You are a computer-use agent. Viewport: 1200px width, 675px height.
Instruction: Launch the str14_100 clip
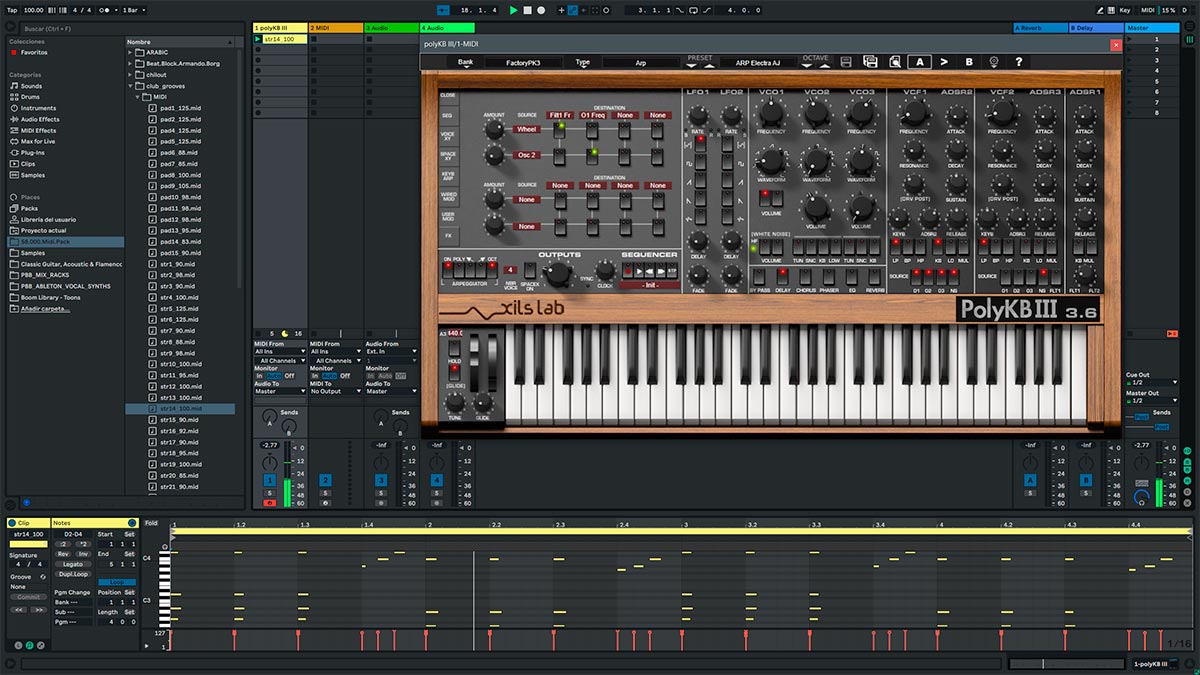(x=257, y=39)
